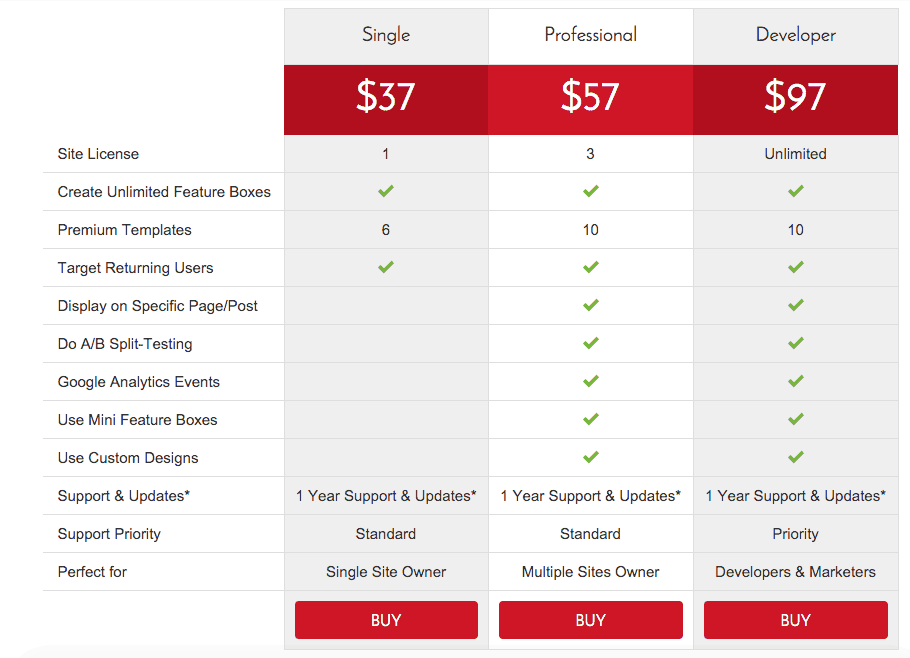The image size is (910, 658).
Task: Click the Developers & Marketers text
Action: pyautogui.click(x=795, y=572)
